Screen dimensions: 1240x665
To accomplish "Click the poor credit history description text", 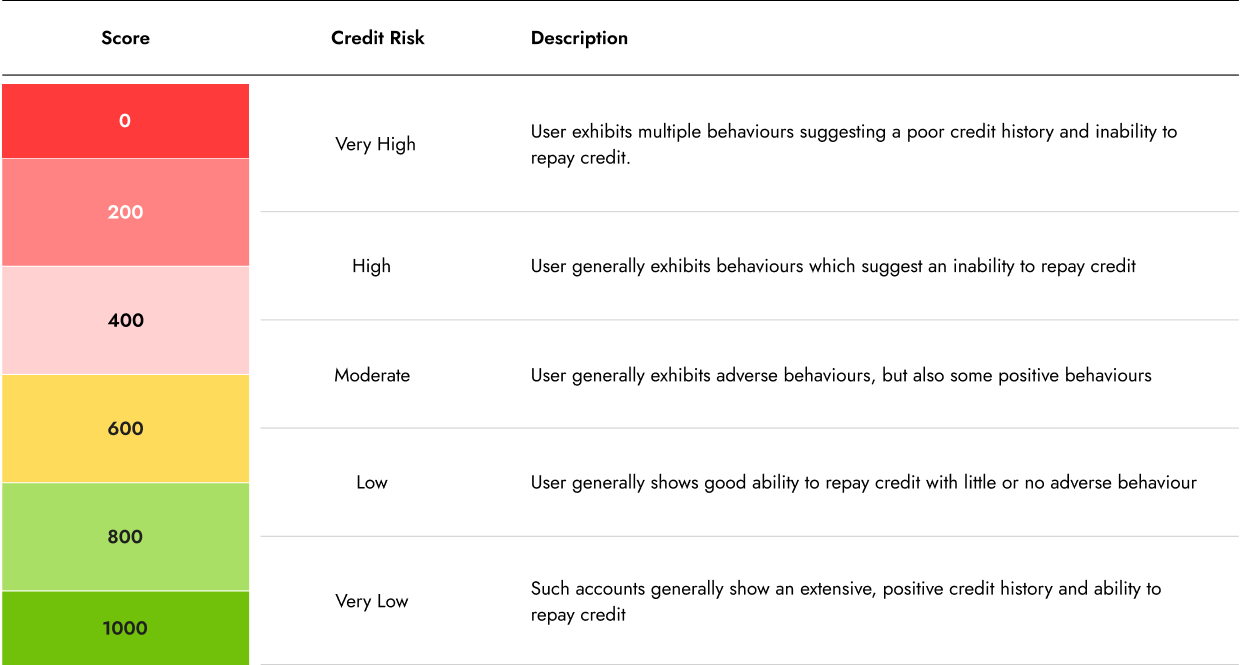I will [x=854, y=145].
